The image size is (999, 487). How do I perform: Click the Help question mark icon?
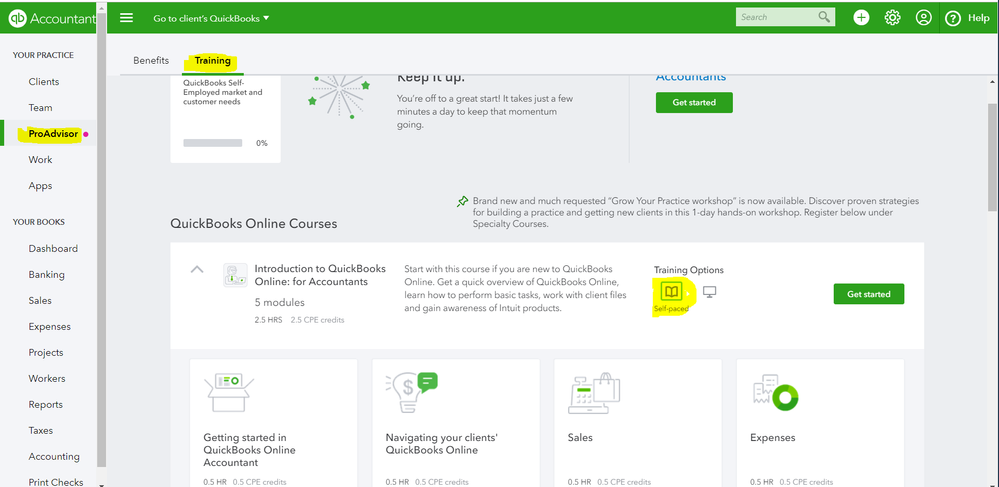point(953,17)
